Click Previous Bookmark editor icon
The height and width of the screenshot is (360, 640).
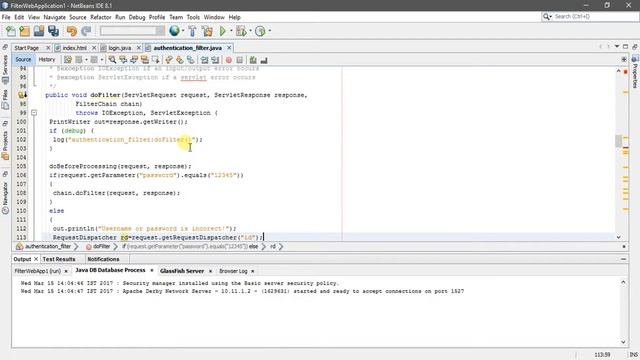click(x=169, y=60)
